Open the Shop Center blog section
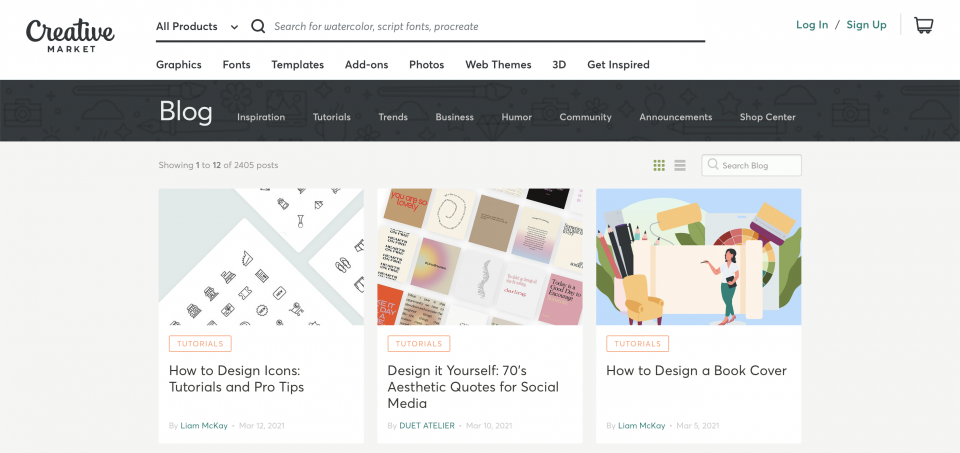Viewport: 960px width, 453px height. click(767, 117)
